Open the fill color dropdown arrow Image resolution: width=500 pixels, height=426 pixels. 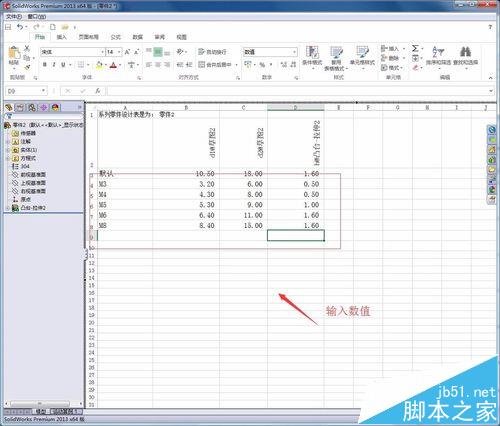(106, 65)
